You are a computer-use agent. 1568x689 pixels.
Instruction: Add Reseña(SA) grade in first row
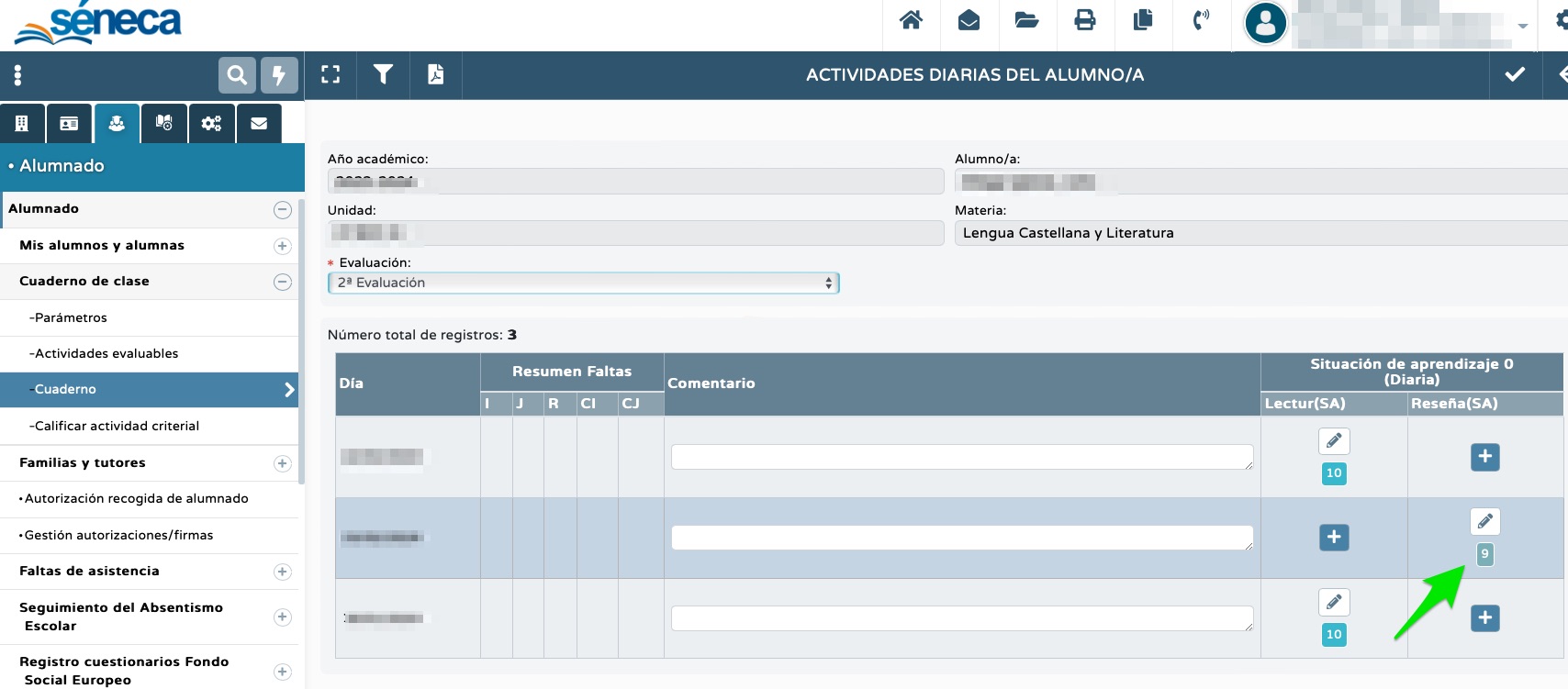click(x=1484, y=457)
